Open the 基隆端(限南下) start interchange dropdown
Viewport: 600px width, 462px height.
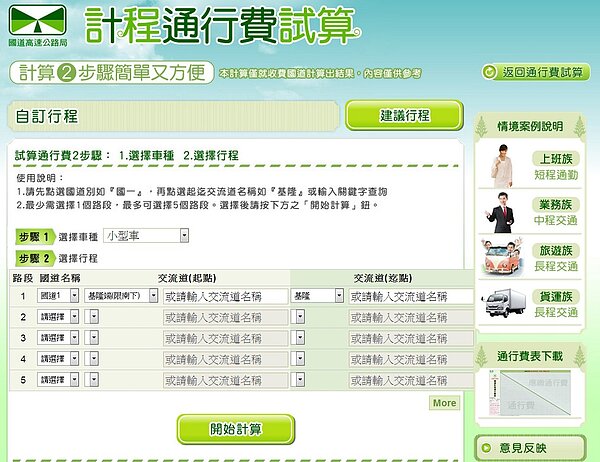point(152,296)
